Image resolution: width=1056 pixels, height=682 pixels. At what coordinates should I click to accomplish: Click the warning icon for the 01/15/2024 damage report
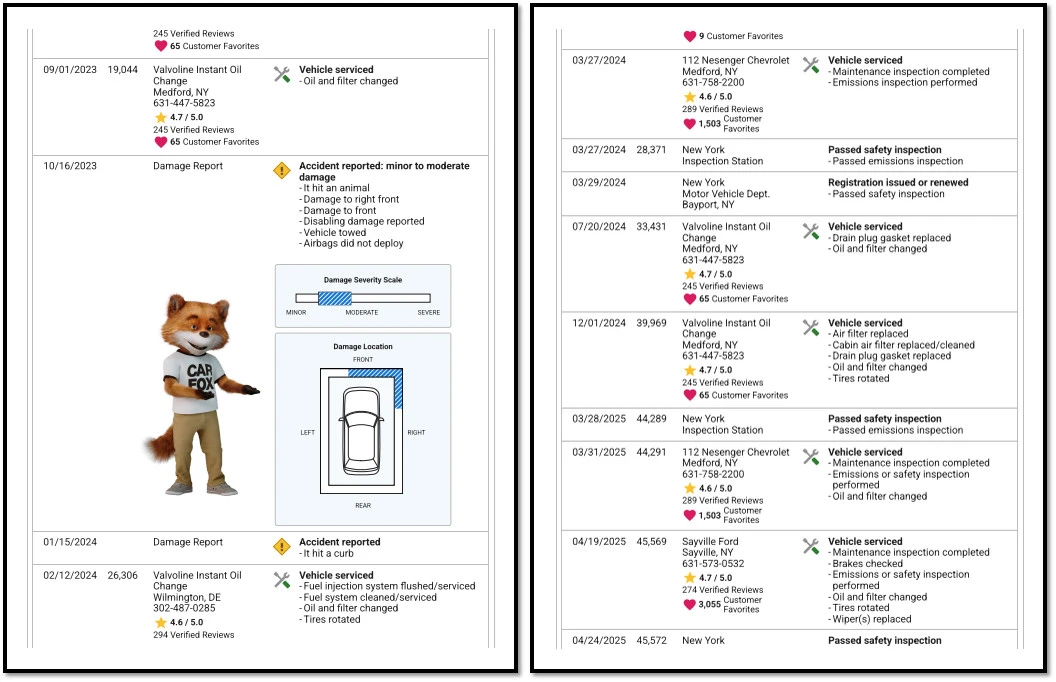pos(282,547)
